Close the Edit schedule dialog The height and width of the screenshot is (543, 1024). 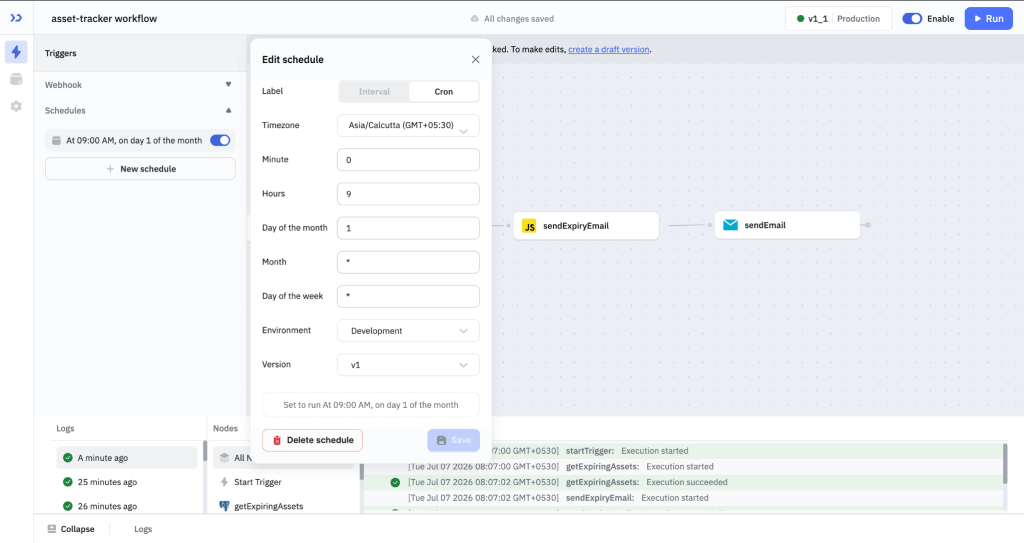tap(475, 59)
